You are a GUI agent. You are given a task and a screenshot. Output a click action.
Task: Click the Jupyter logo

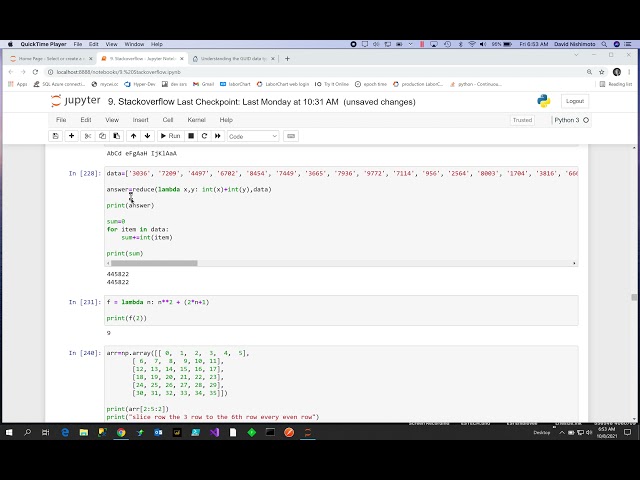76,101
